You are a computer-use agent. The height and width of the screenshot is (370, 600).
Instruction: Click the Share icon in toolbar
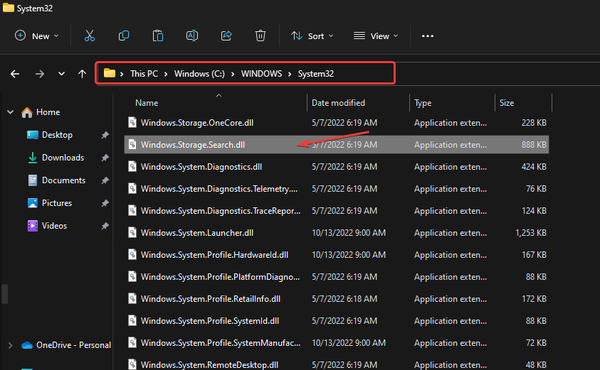[x=226, y=36]
